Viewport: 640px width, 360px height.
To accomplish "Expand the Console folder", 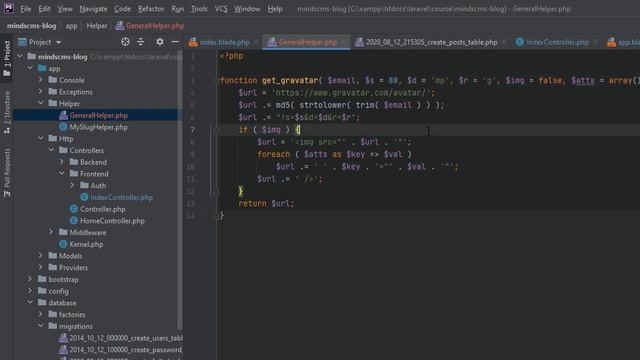I will pos(41,80).
